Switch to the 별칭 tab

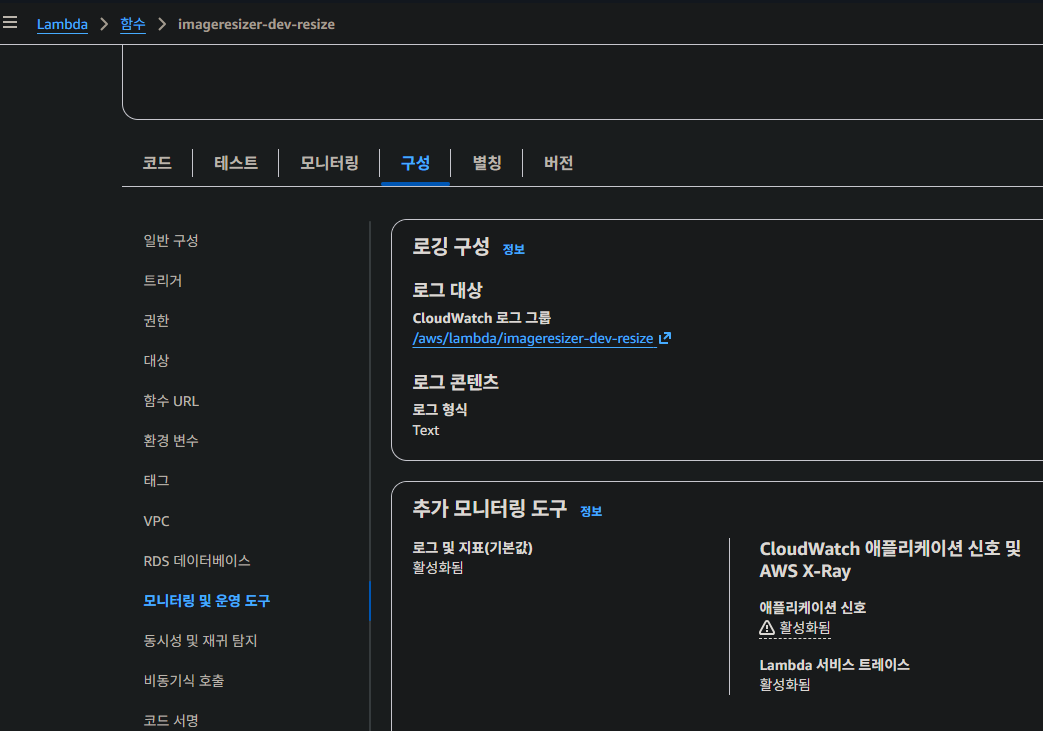tap(487, 163)
